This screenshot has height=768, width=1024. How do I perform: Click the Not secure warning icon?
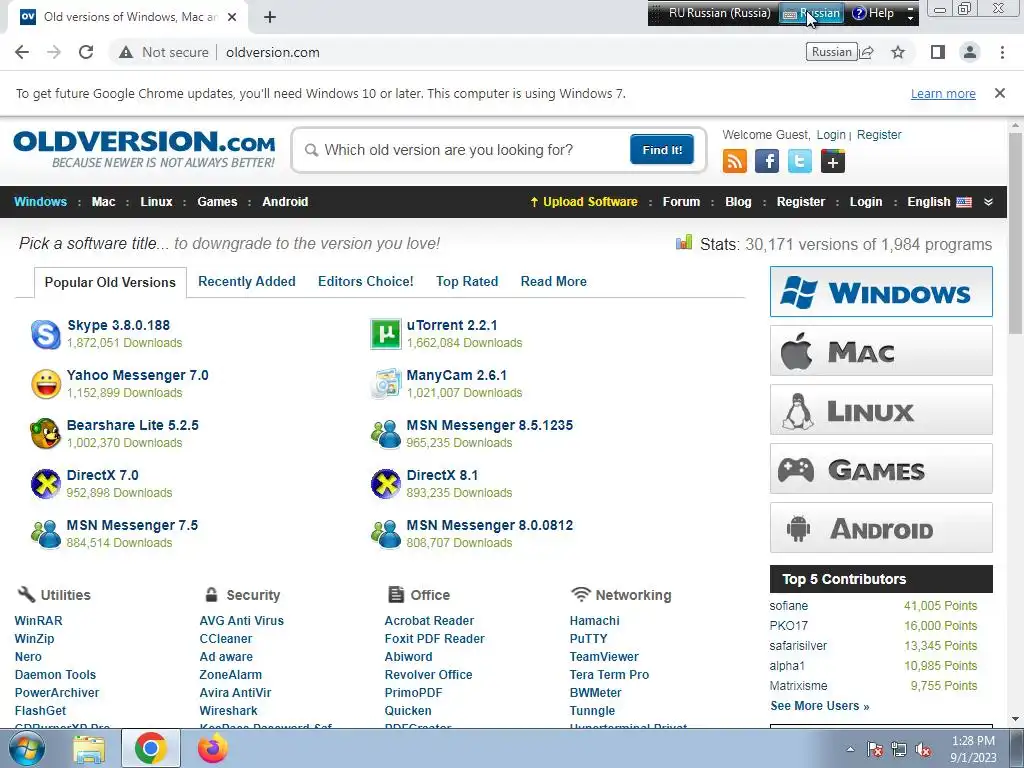pos(126,52)
